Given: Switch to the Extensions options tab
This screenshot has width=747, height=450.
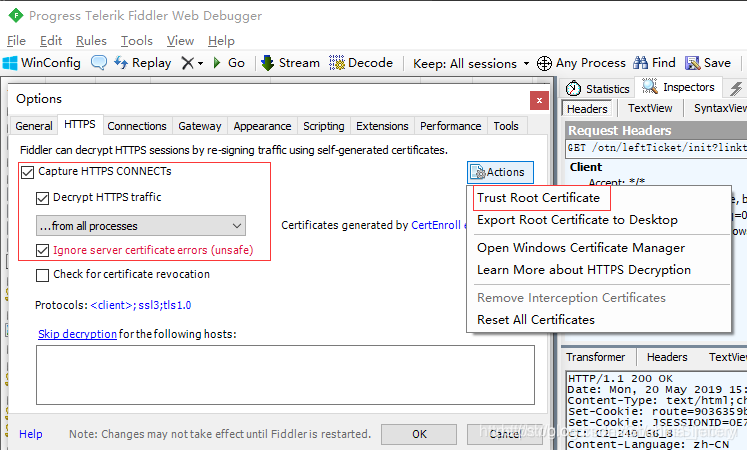Looking at the screenshot, I should tap(382, 126).
